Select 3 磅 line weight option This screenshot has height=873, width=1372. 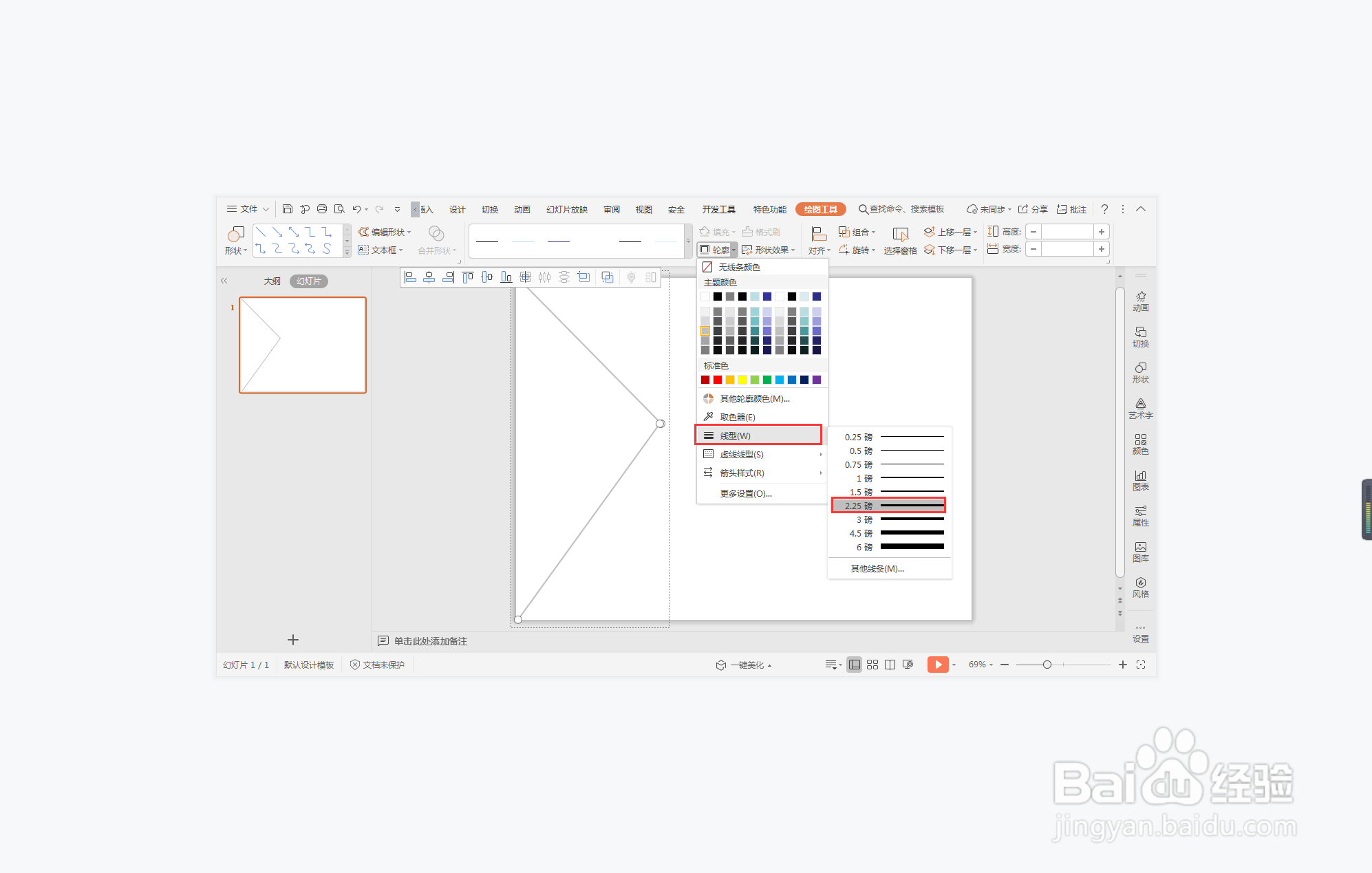889,519
